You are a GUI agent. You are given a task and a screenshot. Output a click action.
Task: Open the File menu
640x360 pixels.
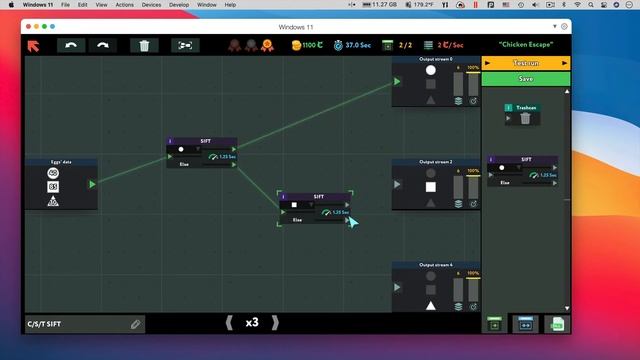tap(65, 5)
